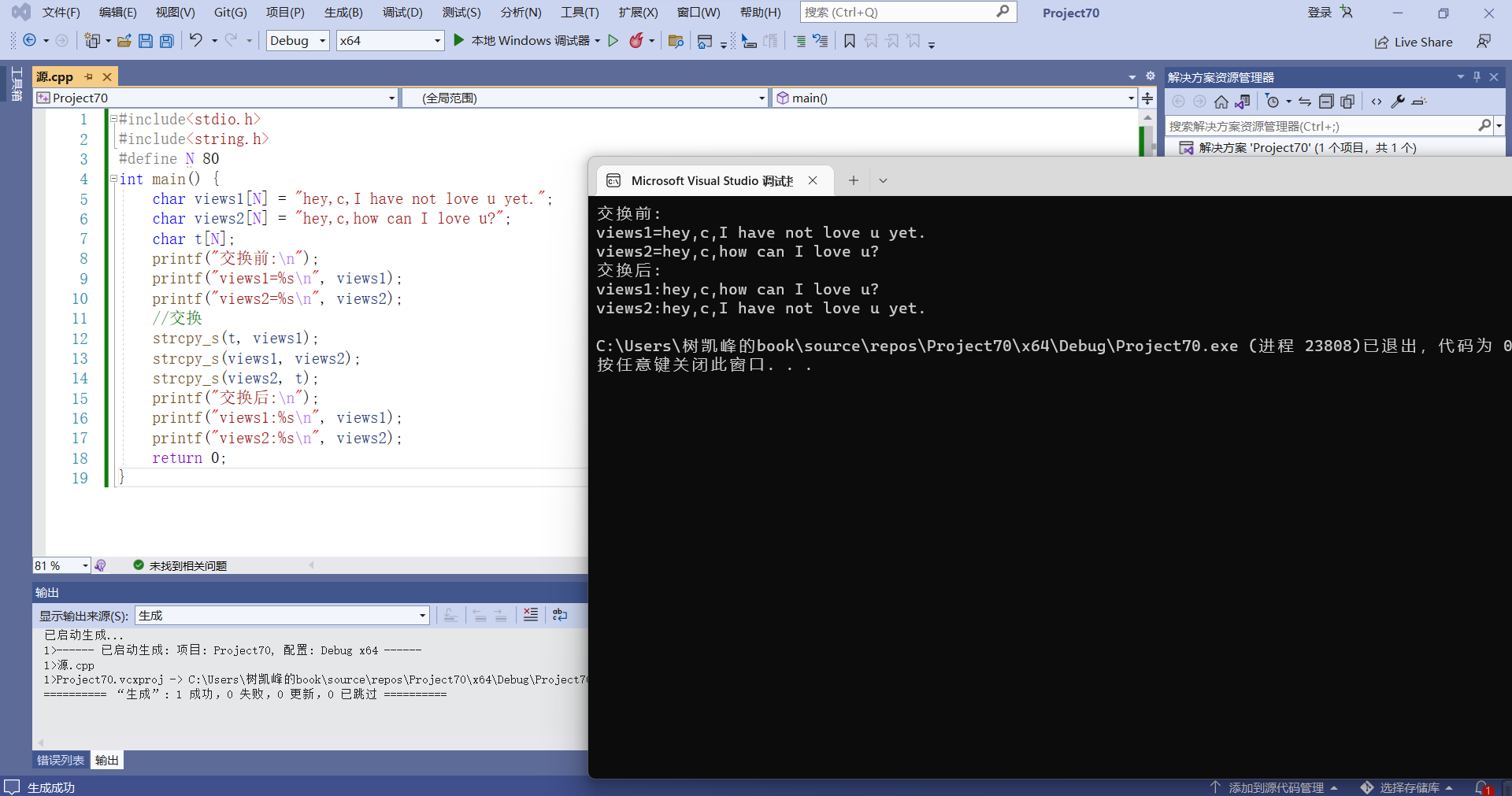The image size is (1512, 796).
Task: Click the Open File folder icon
Action: pyautogui.click(x=124, y=41)
